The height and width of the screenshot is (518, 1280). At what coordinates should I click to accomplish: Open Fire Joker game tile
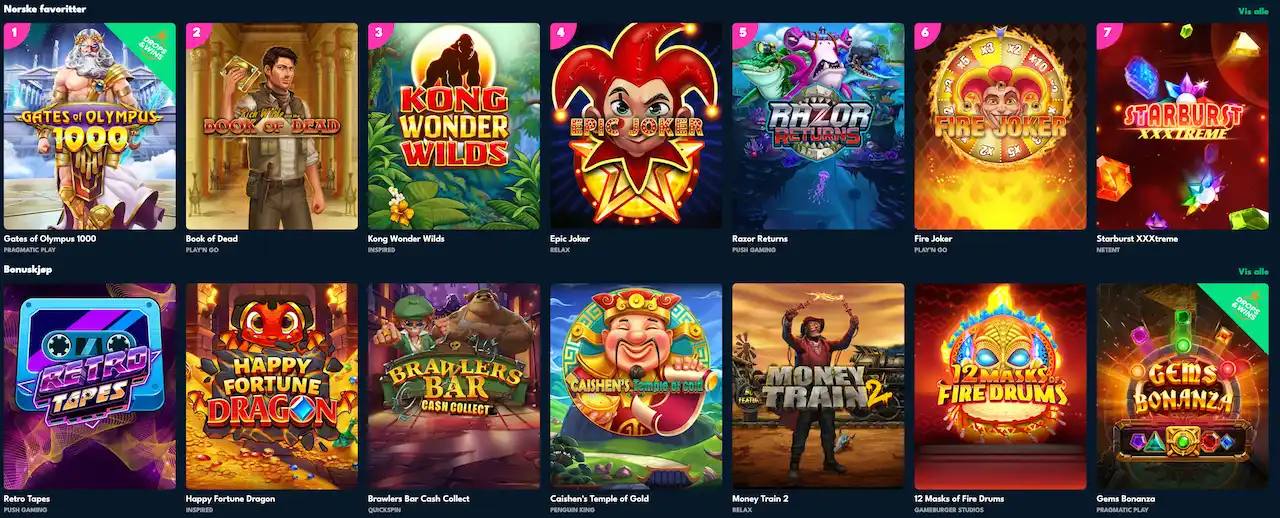click(x=1000, y=127)
